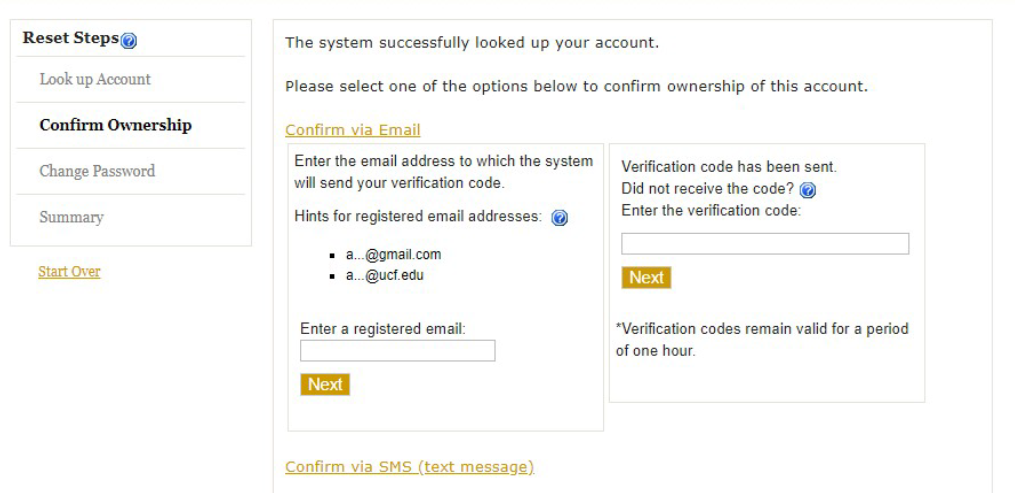Click the Start Over link
1015x494 pixels.
click(x=69, y=271)
